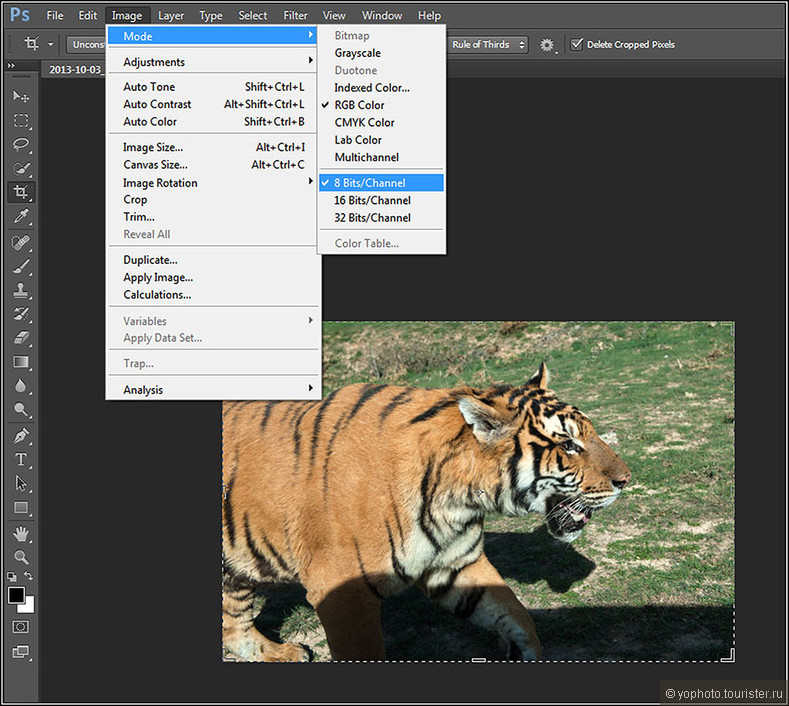The height and width of the screenshot is (706, 789).
Task: Select the Eraser tool
Action: pyautogui.click(x=21, y=338)
